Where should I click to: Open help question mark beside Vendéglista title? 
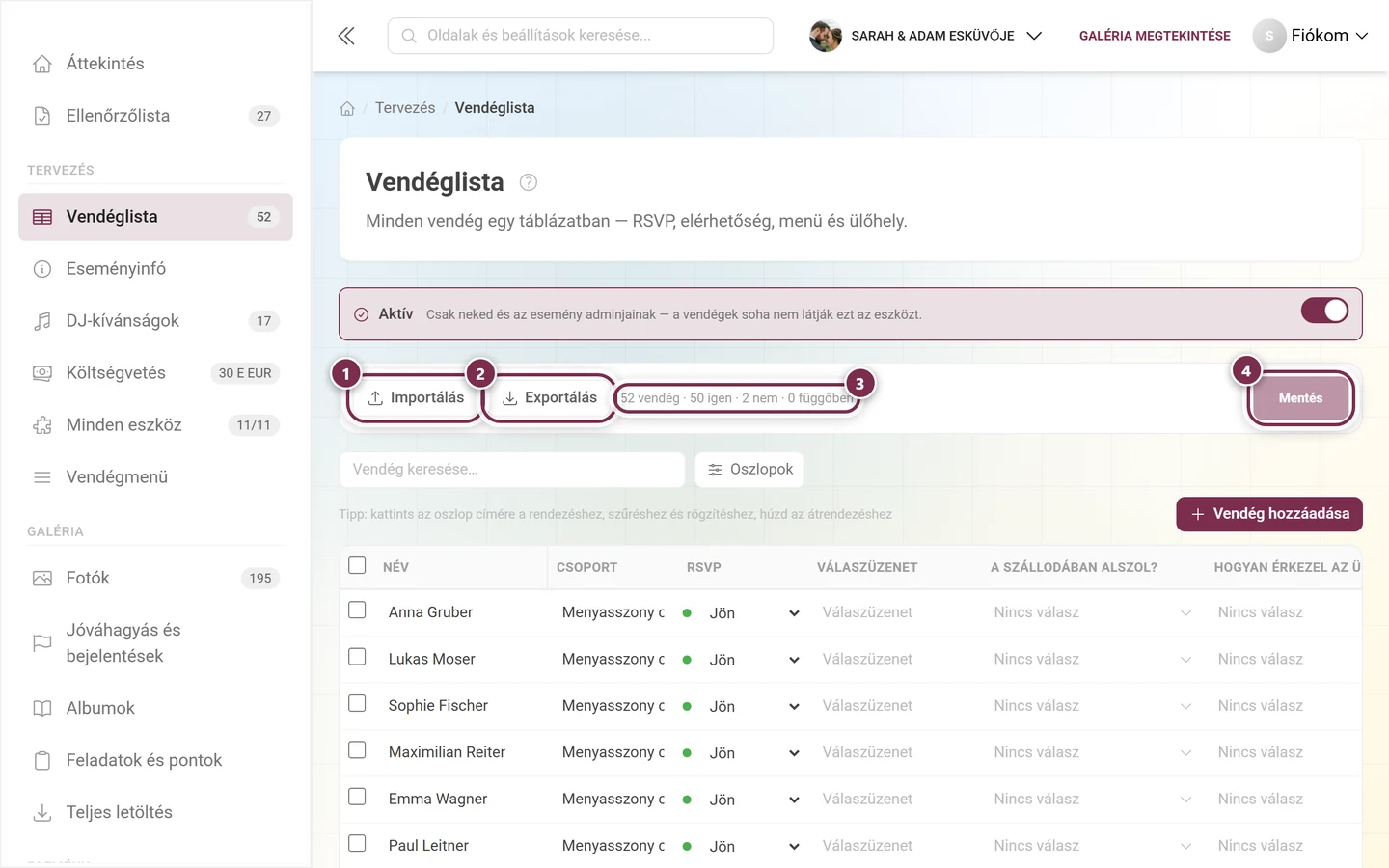point(529,182)
